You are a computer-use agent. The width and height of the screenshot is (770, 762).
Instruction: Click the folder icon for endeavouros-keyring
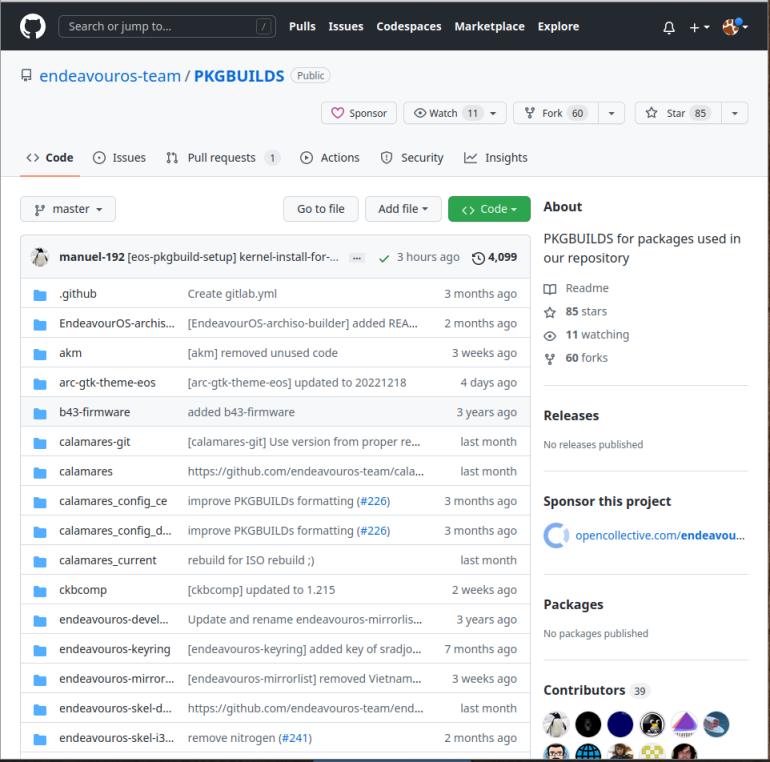(x=40, y=650)
